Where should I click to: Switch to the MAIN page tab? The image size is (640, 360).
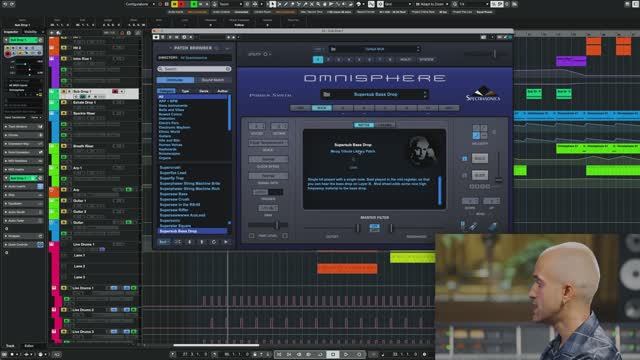coord(322,108)
